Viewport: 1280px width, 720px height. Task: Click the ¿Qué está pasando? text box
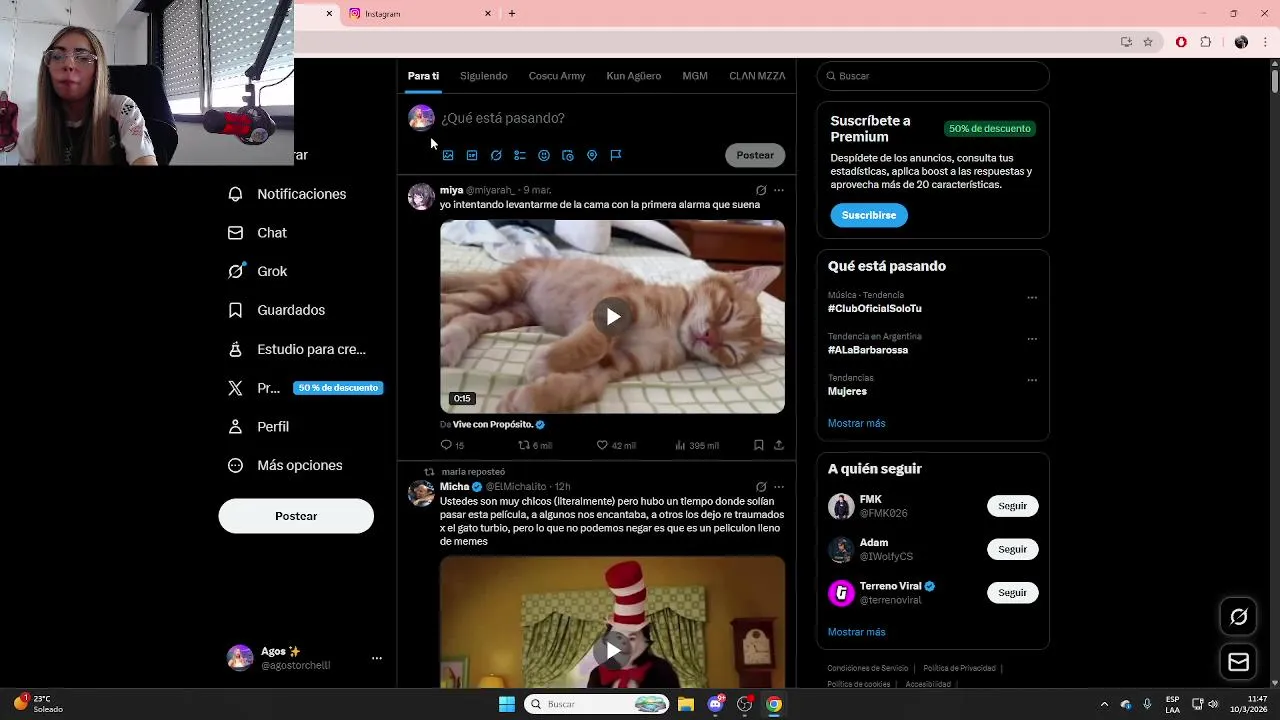(610, 118)
